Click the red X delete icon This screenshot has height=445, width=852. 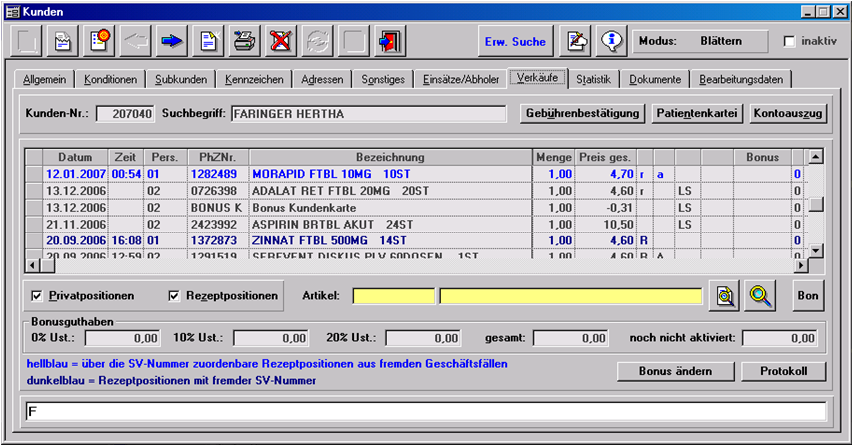point(281,42)
